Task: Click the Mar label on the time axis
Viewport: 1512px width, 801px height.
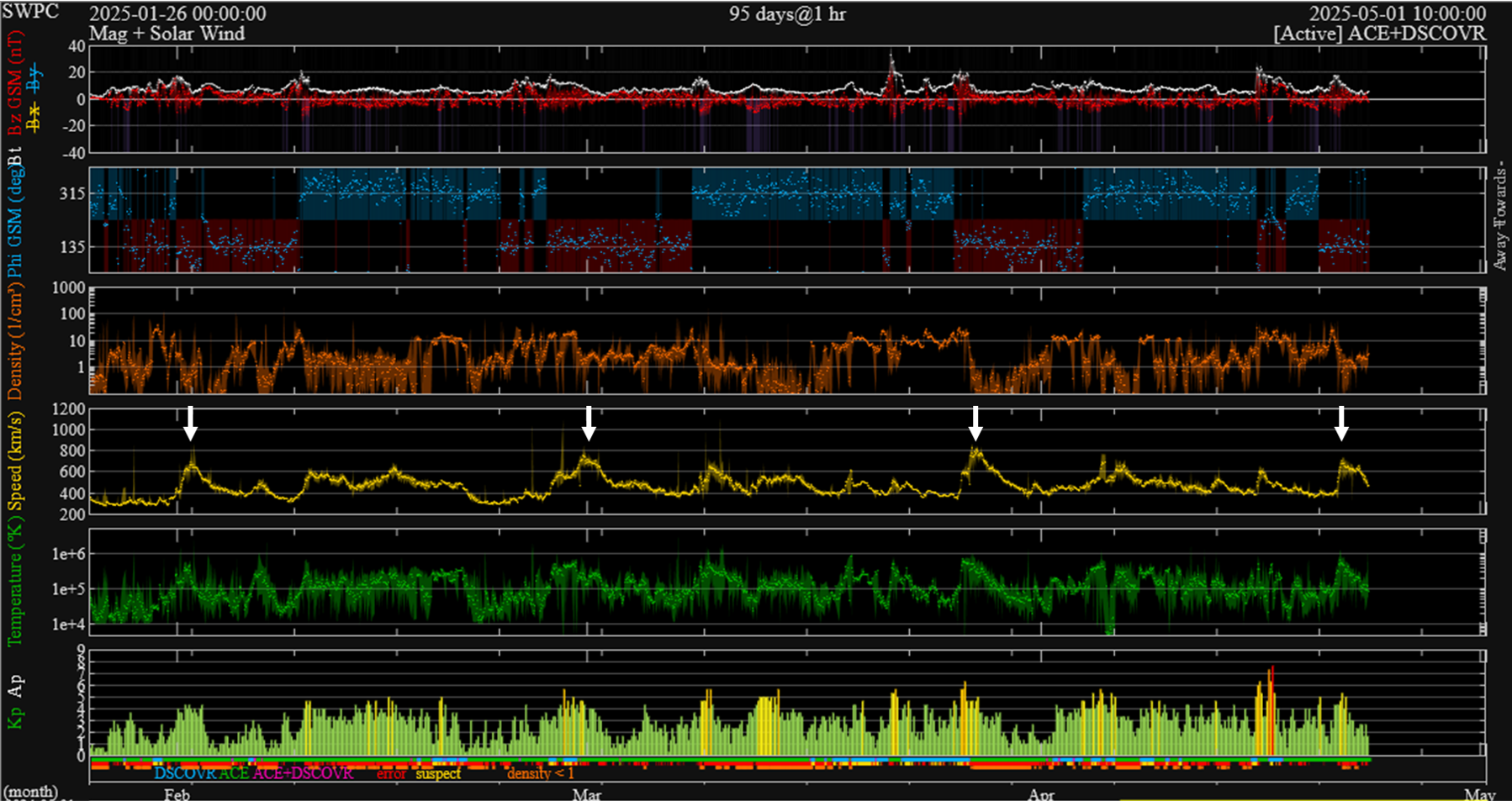Action: click(586, 793)
